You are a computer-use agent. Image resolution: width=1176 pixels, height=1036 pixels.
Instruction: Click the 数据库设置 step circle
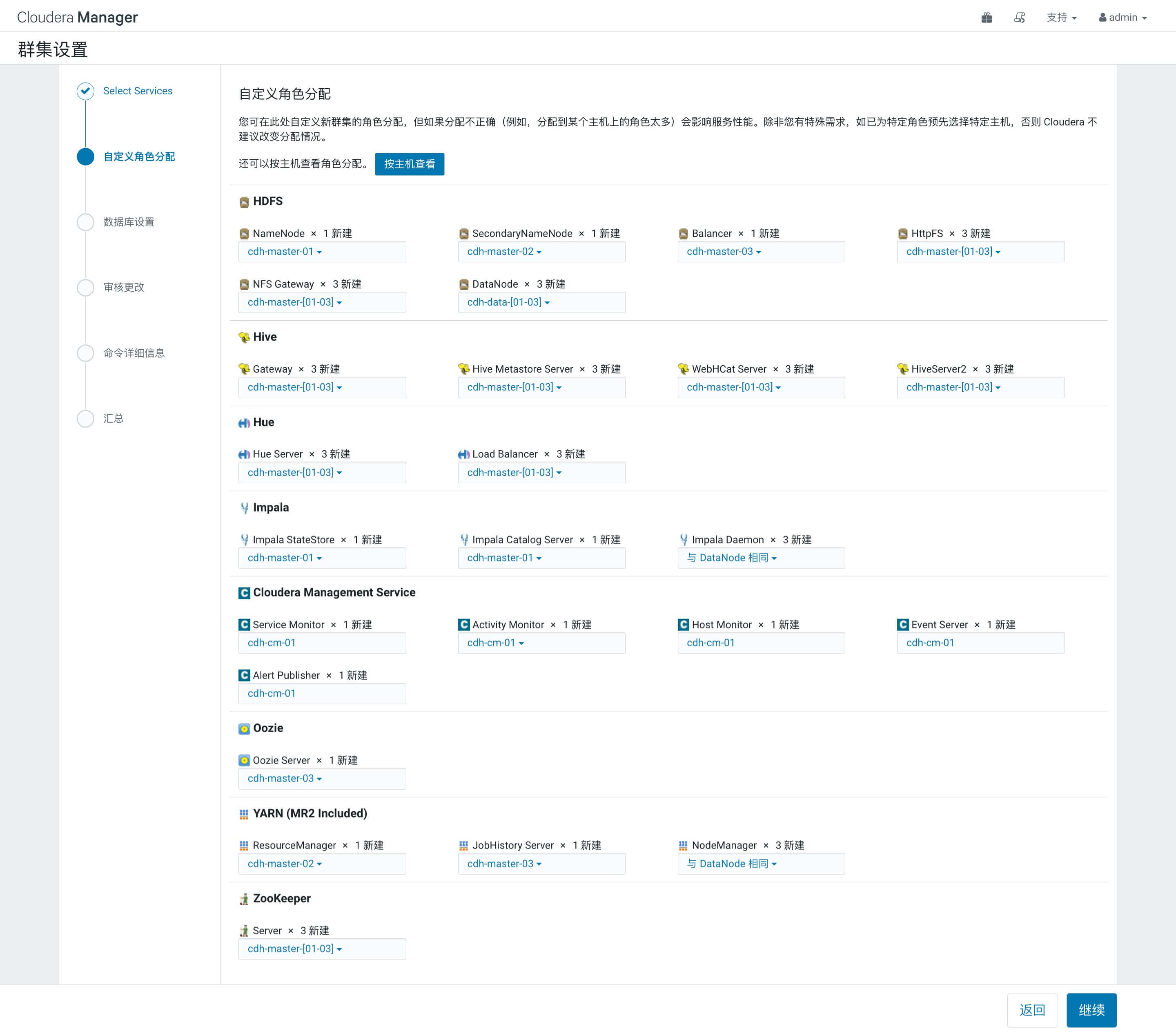(x=86, y=222)
